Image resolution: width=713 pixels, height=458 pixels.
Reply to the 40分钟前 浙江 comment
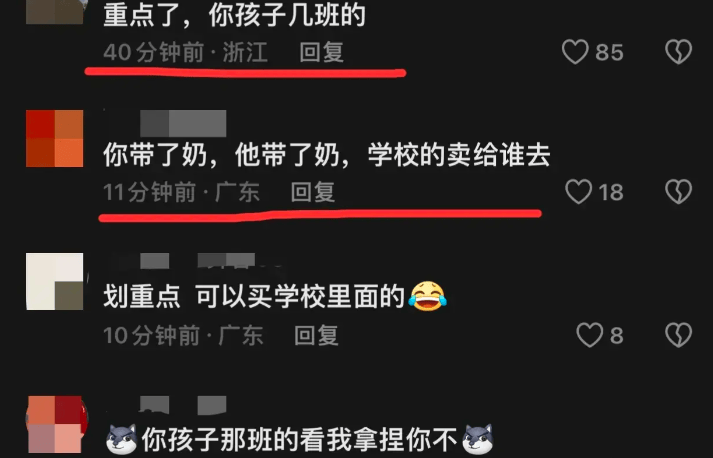(x=321, y=52)
